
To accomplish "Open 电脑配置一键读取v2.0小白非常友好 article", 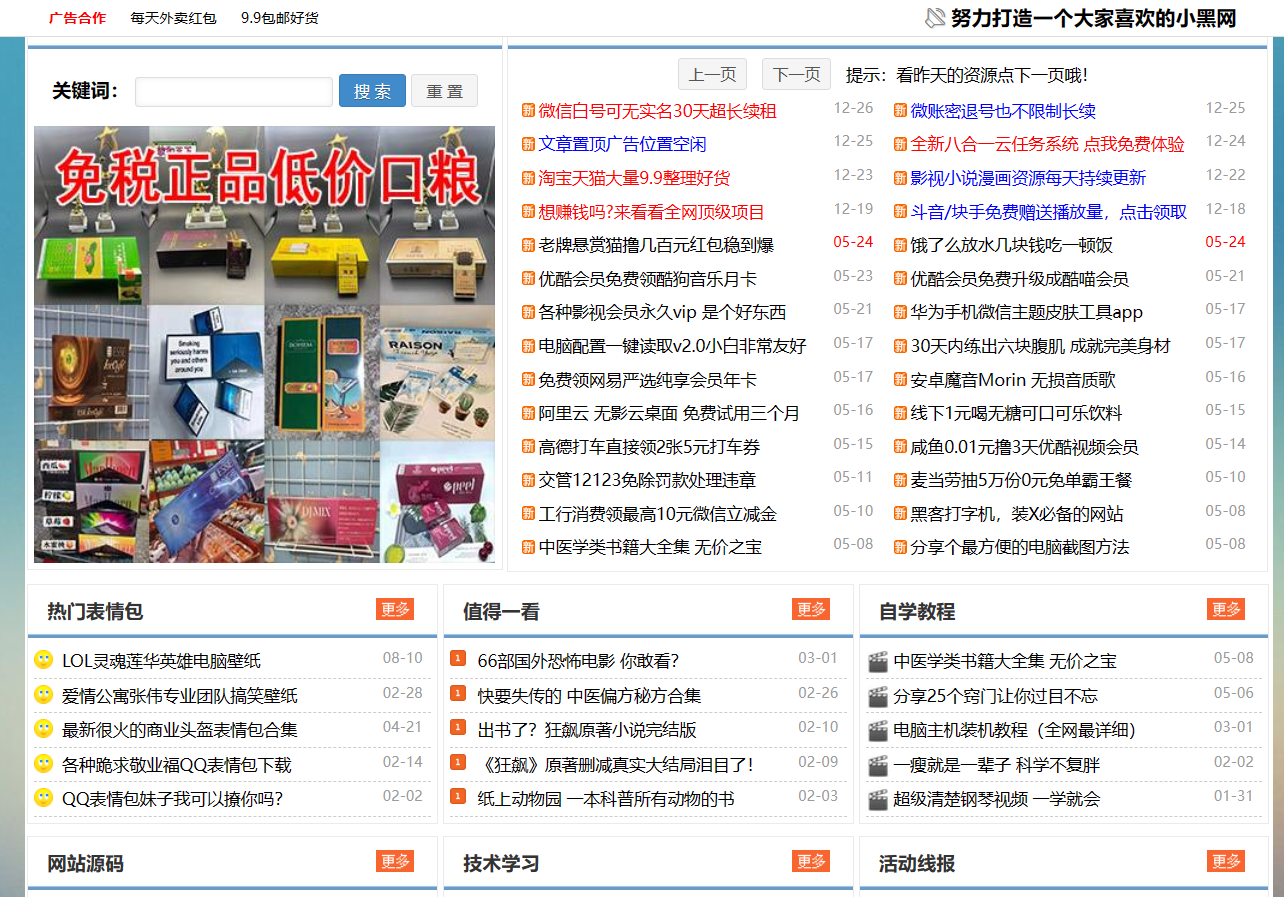I will (672, 346).
